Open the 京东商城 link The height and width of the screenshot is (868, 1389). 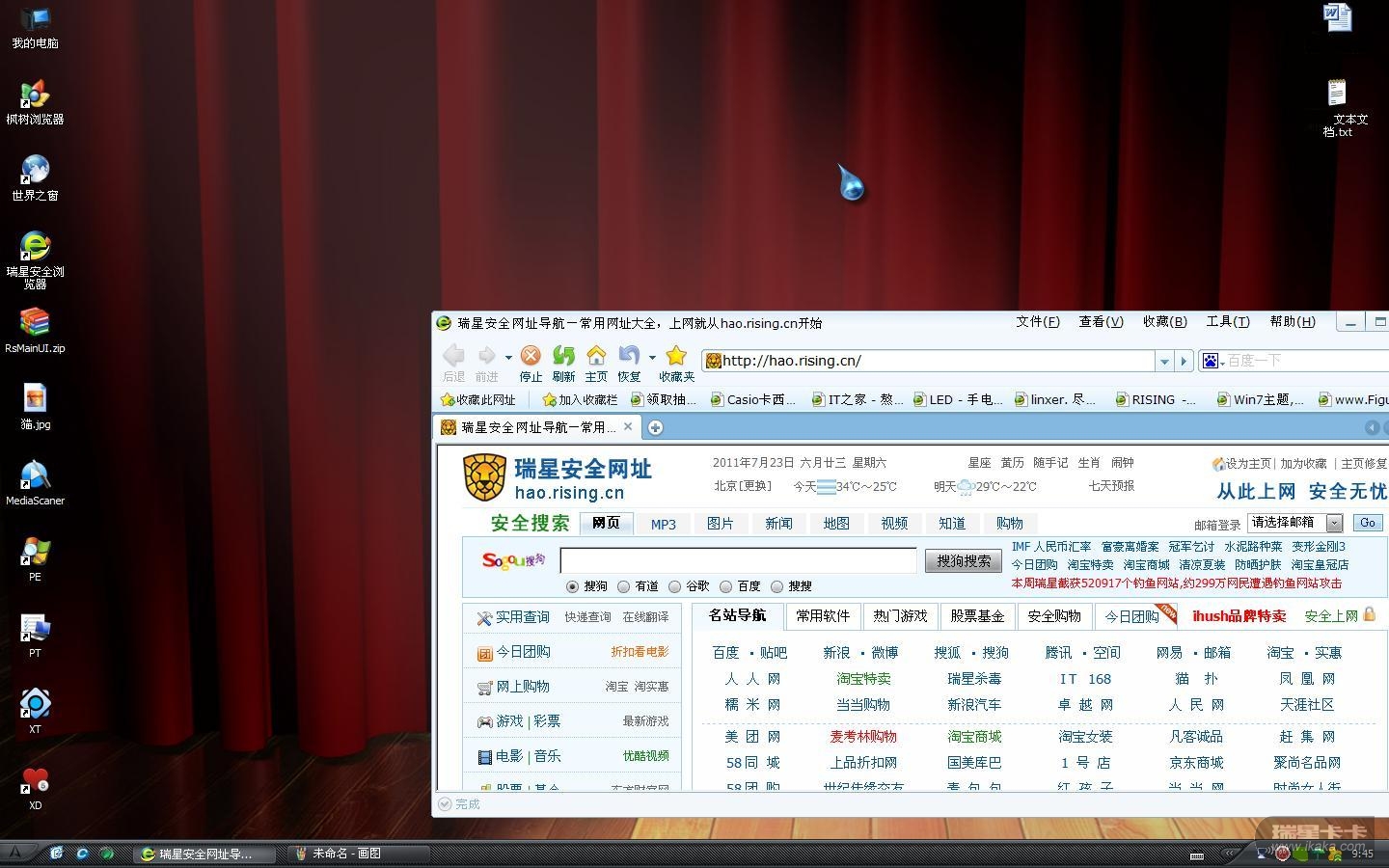tap(1196, 763)
